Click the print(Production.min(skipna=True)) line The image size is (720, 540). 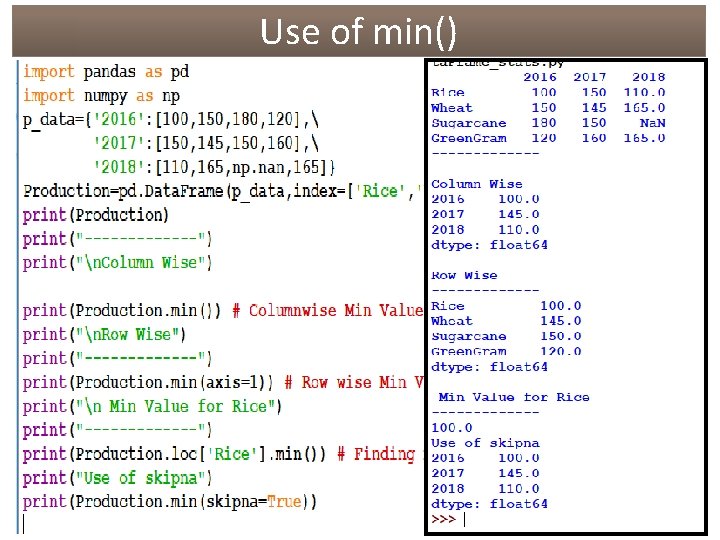[x=170, y=502]
